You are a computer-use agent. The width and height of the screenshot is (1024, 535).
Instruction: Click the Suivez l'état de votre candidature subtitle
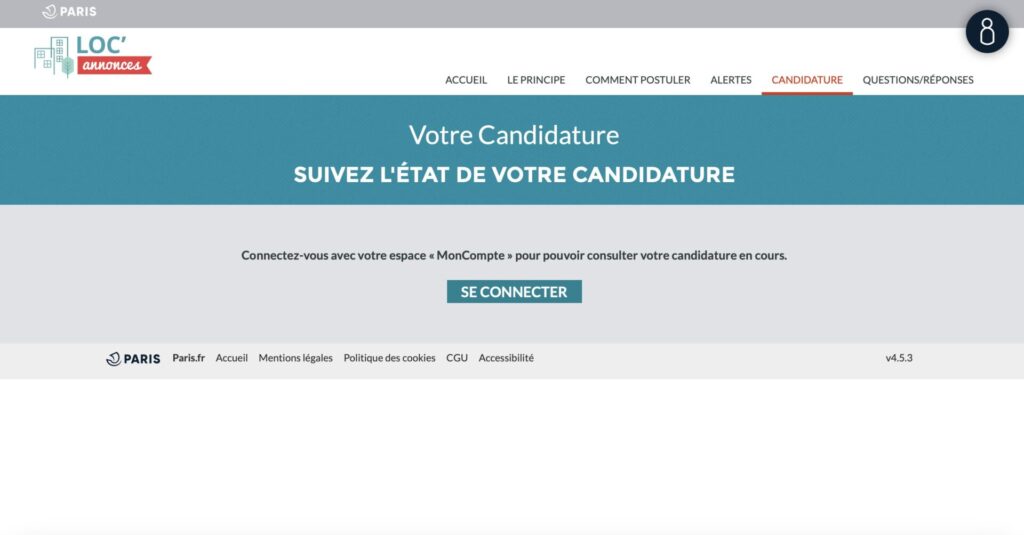tap(514, 175)
